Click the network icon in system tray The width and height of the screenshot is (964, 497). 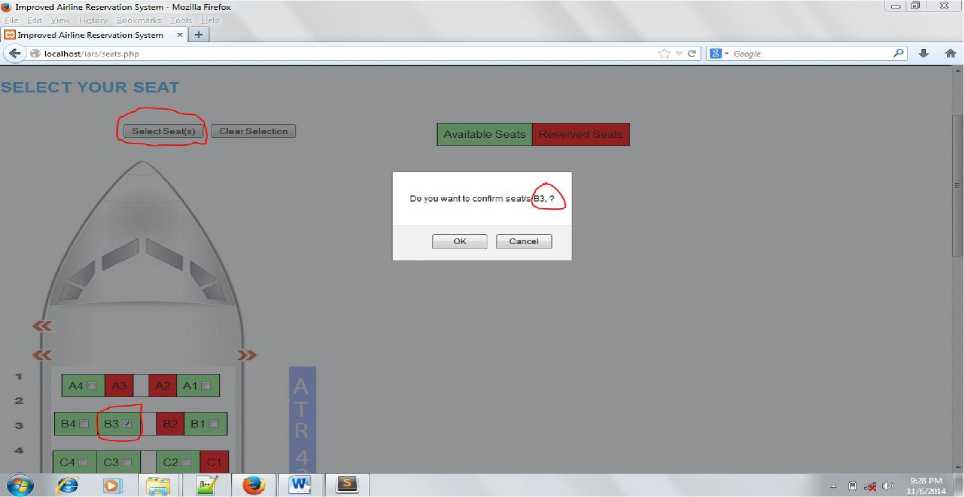pos(870,486)
